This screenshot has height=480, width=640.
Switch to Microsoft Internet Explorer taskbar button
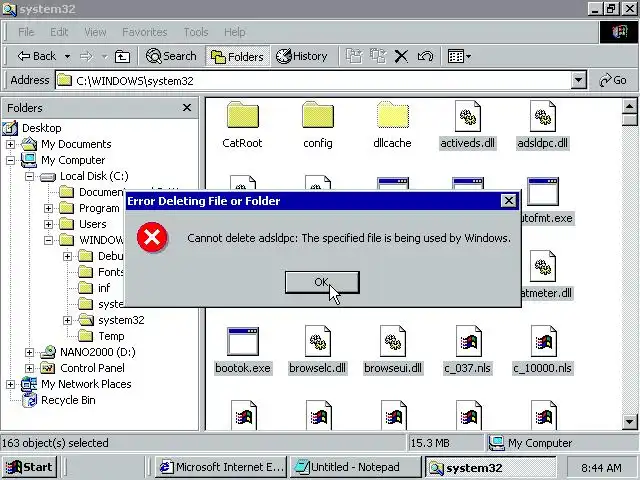[x=221, y=467]
